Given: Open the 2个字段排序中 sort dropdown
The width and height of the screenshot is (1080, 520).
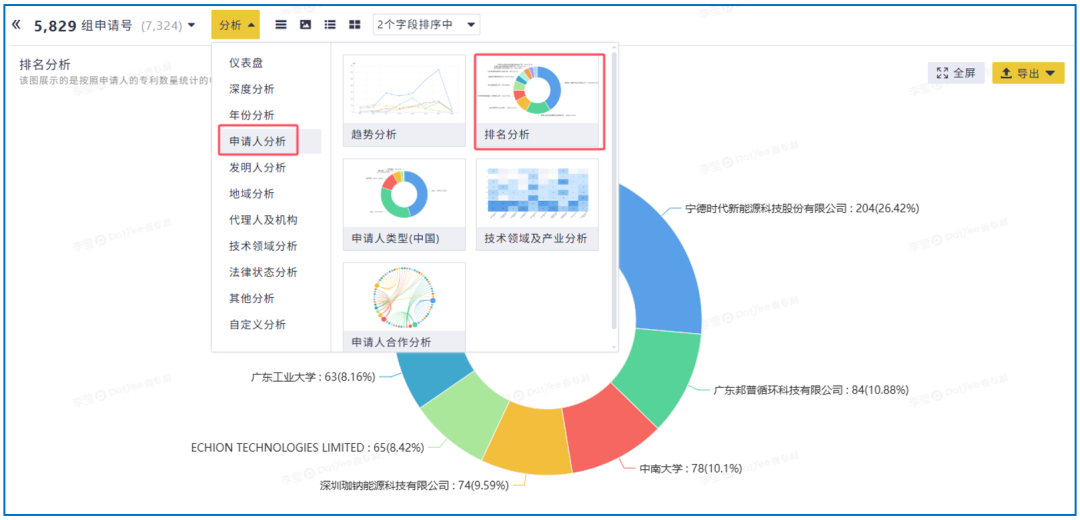Looking at the screenshot, I should (426, 25).
